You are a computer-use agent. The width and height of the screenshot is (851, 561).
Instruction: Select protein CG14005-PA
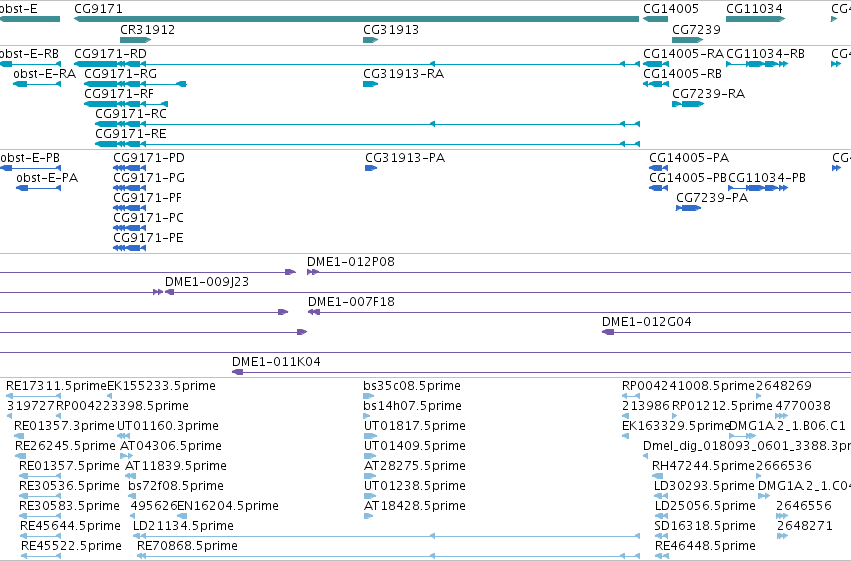tap(658, 168)
